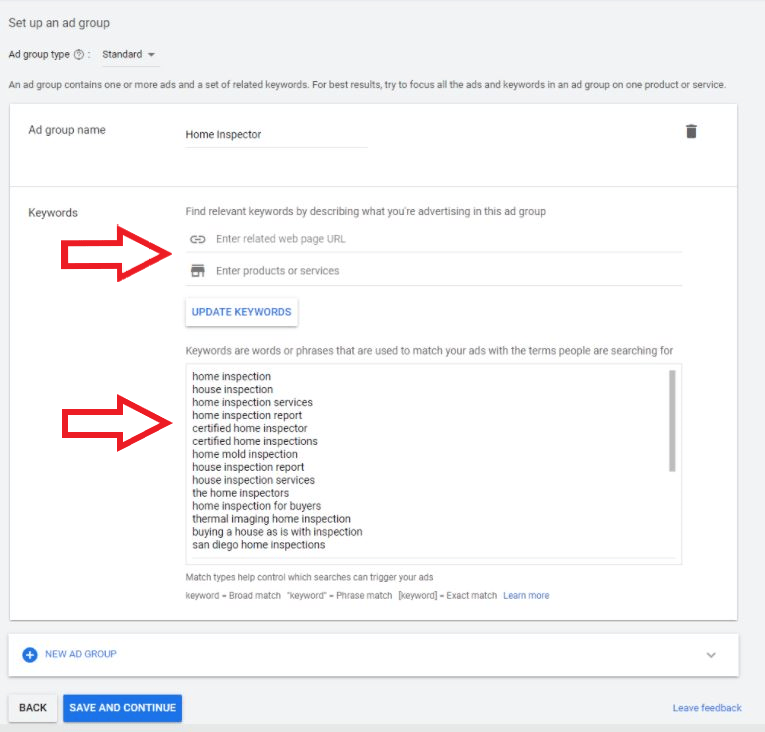765x732 pixels.
Task: Place cursor on 'home mold inspection' keyword line
Action: (x=245, y=454)
